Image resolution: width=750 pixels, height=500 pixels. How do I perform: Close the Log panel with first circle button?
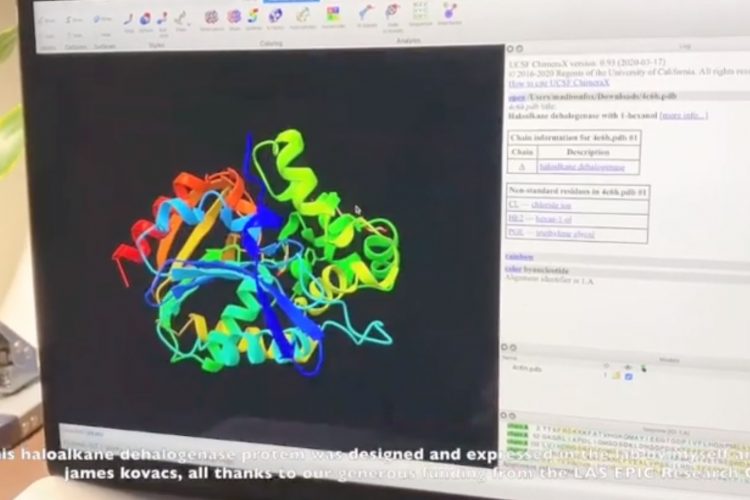pos(510,48)
